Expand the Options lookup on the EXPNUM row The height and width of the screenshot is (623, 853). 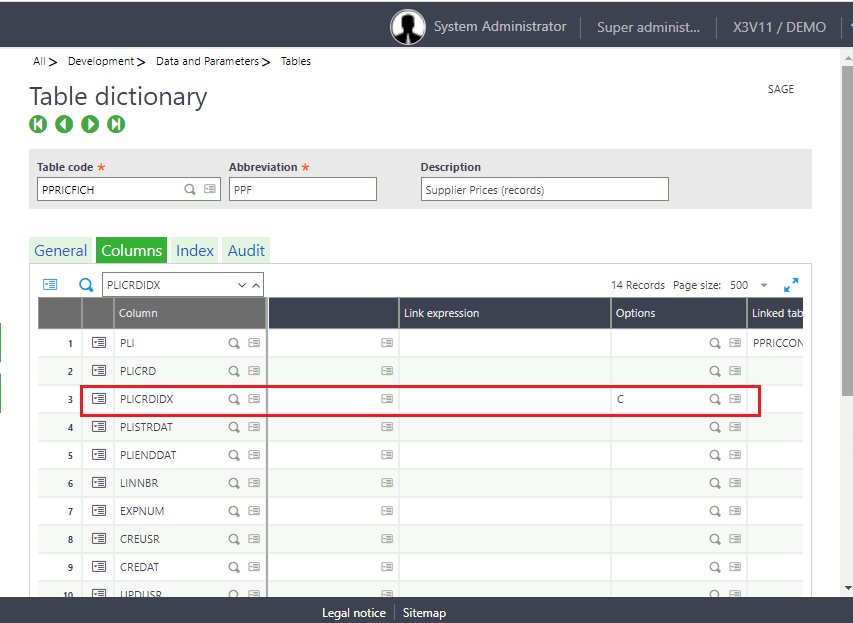pyautogui.click(x=716, y=510)
